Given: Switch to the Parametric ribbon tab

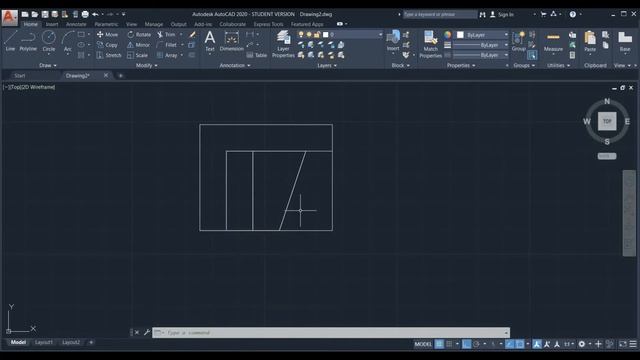Looking at the screenshot, I should (106, 24).
